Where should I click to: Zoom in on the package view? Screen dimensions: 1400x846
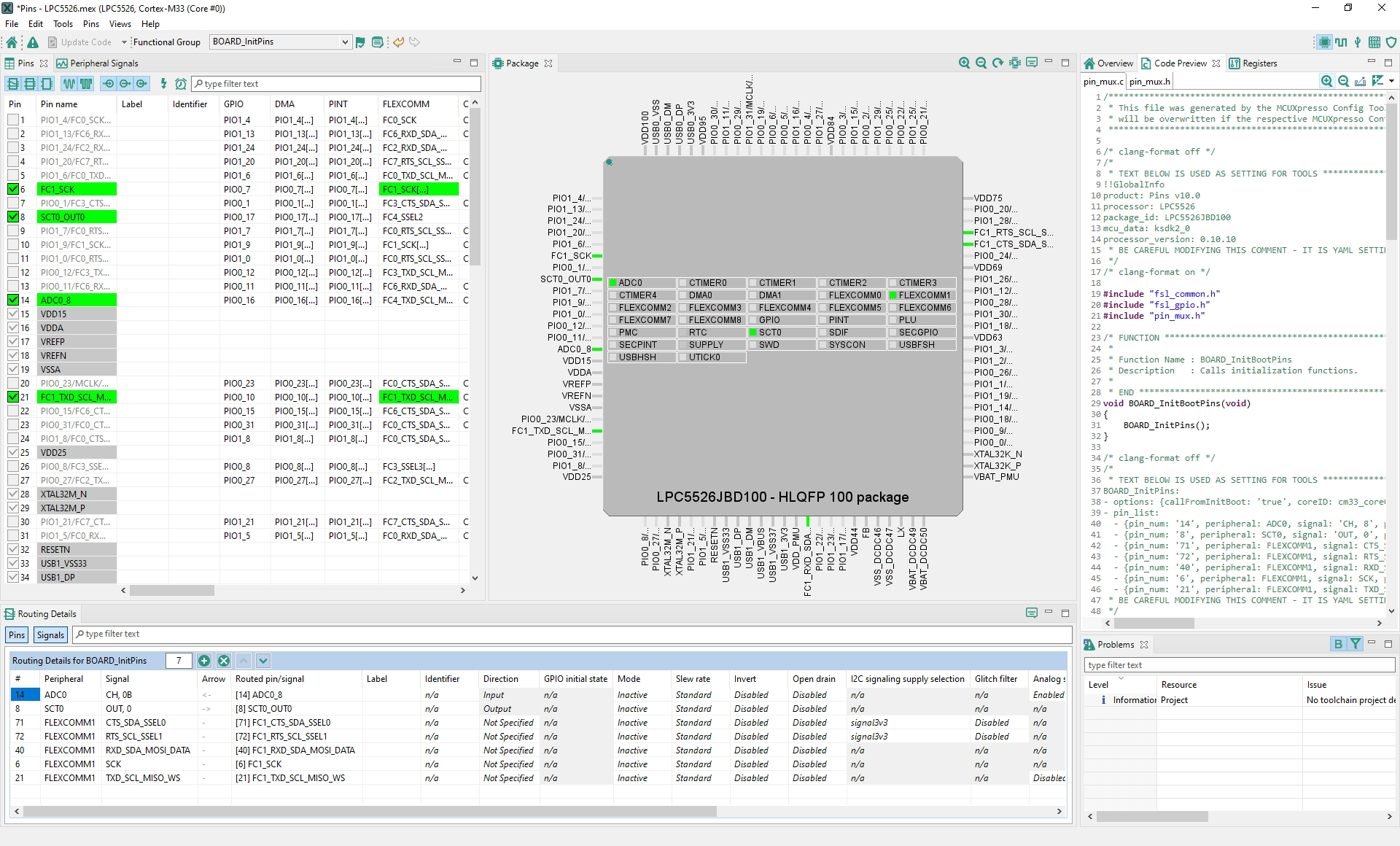click(964, 63)
